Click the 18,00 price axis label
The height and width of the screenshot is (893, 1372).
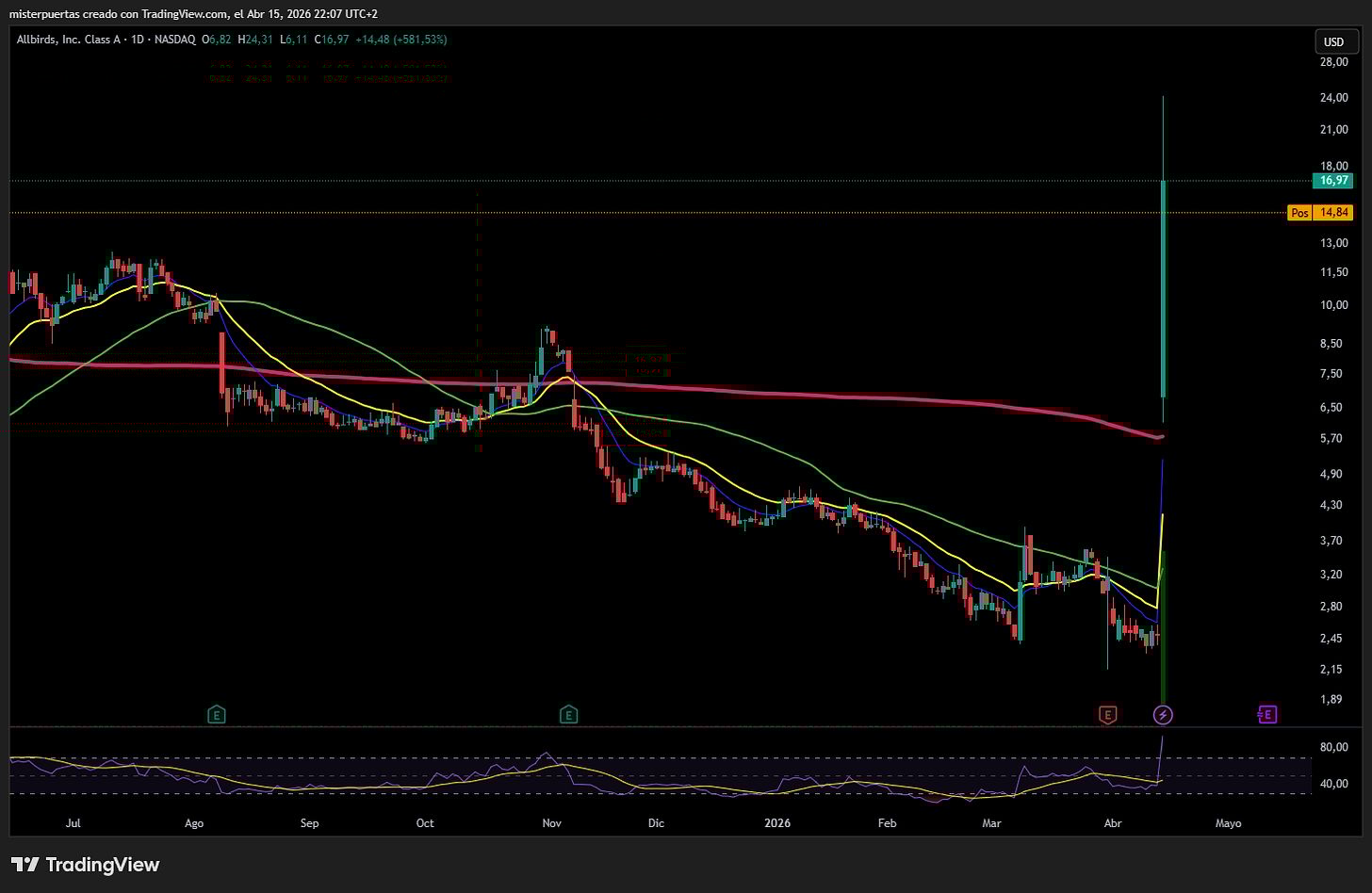coord(1333,166)
